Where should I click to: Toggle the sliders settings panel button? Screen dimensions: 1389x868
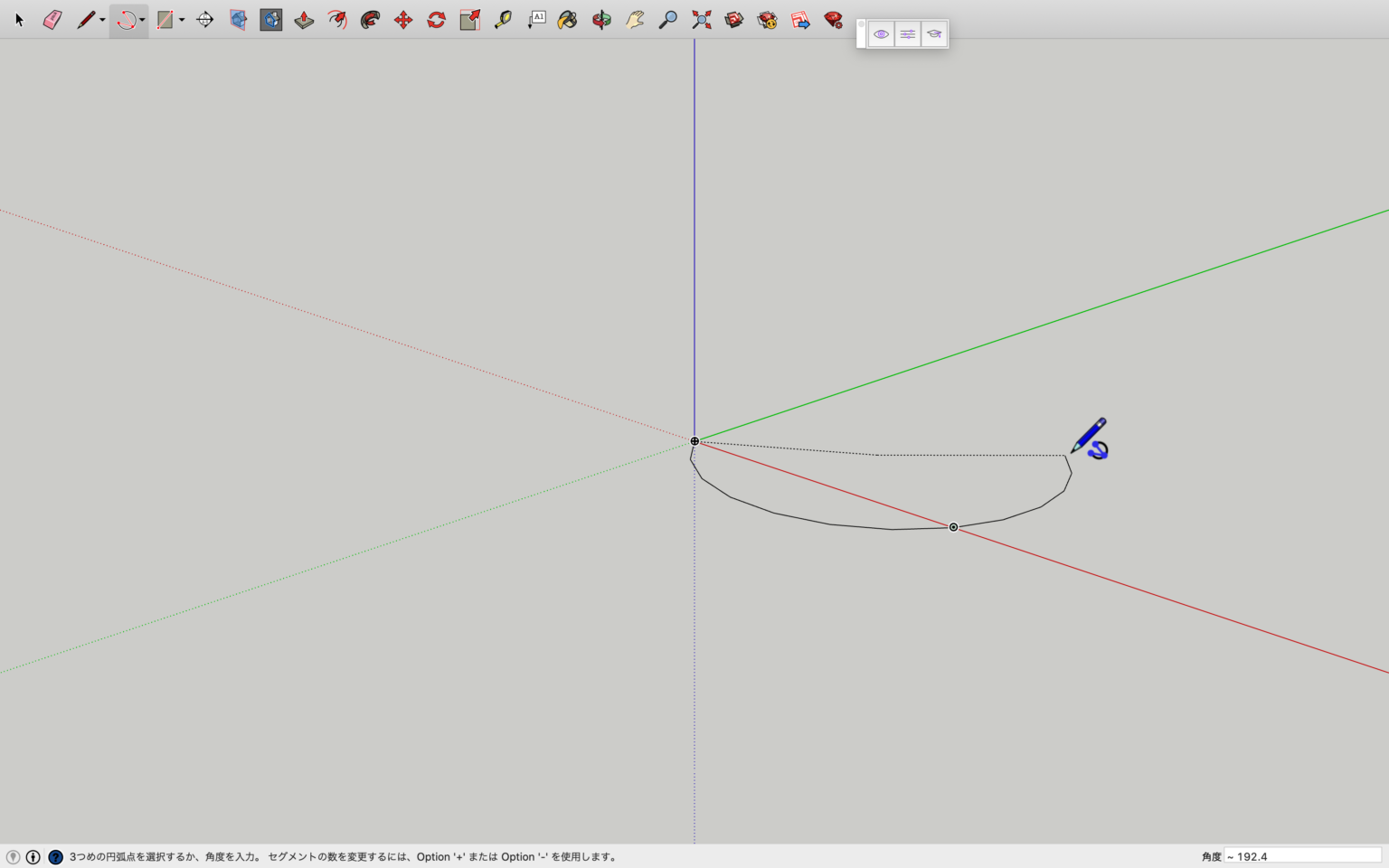click(x=908, y=34)
